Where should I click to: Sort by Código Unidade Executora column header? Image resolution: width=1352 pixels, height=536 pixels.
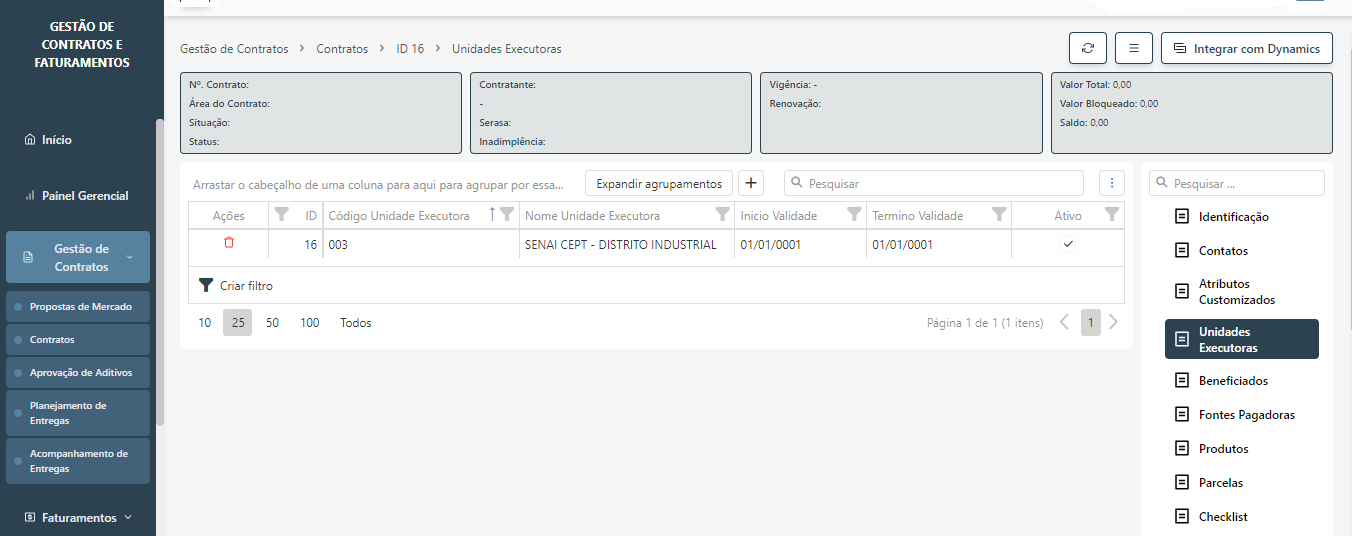399,216
